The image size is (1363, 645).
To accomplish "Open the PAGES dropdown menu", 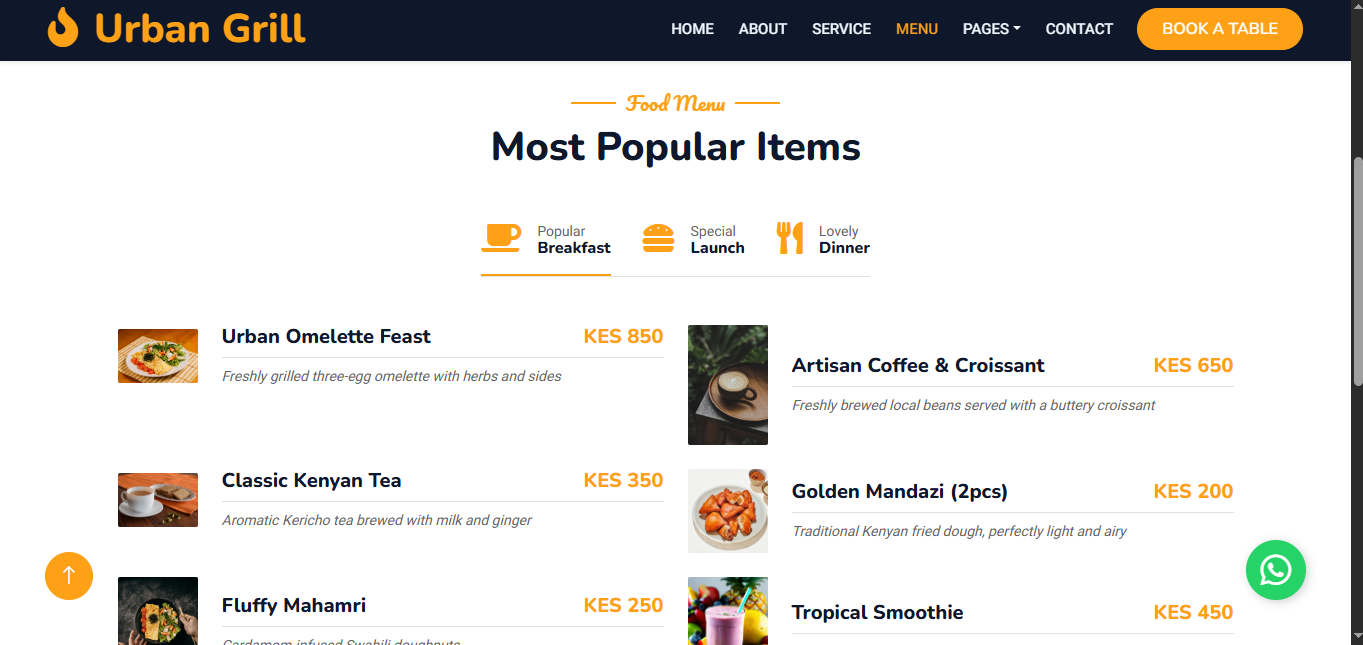I will [x=991, y=28].
